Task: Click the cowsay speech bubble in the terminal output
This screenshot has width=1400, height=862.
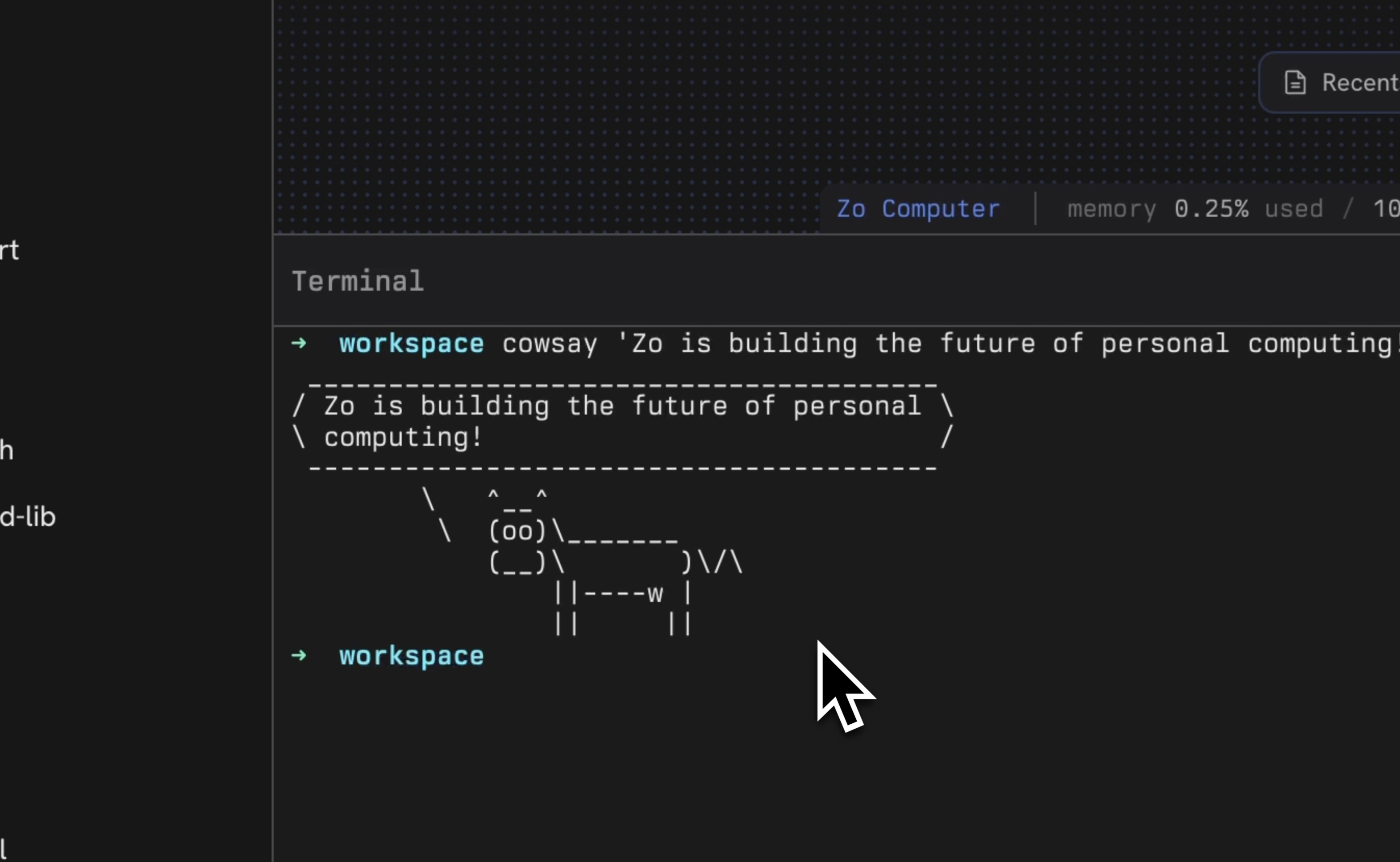Action: 621,422
